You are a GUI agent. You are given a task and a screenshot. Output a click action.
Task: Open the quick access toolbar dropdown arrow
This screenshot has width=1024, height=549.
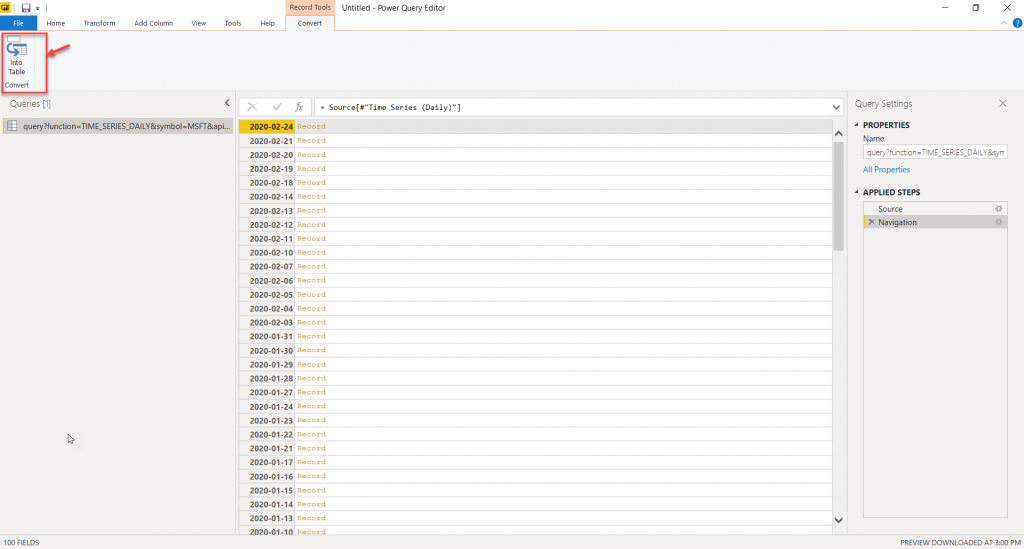37,8
